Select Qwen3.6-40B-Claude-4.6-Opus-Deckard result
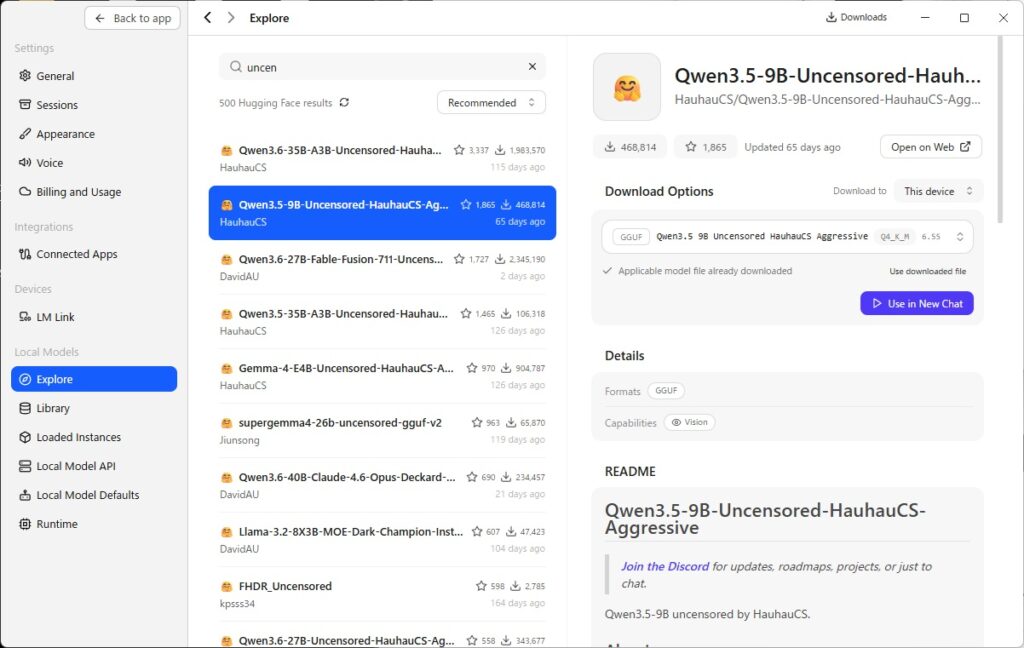The height and width of the screenshot is (648, 1024). pos(382,485)
